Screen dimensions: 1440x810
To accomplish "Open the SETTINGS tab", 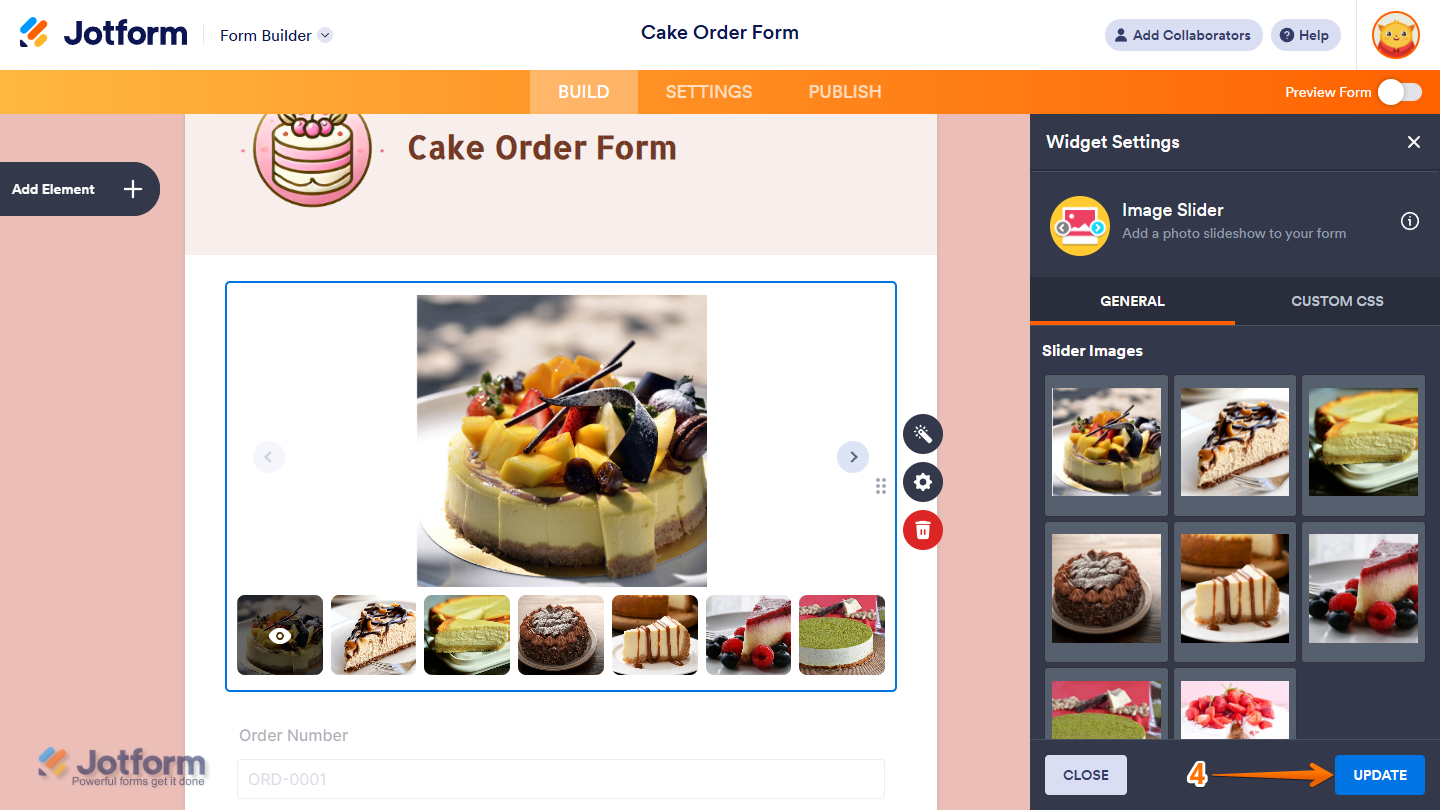I will (709, 92).
